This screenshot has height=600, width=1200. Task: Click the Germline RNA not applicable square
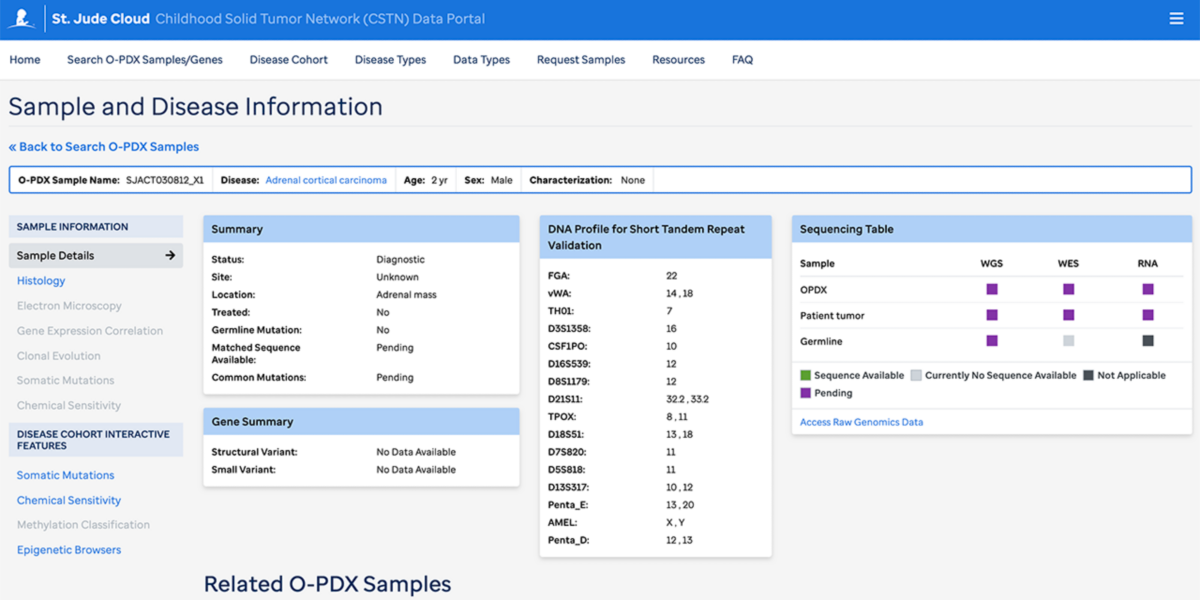(x=1148, y=341)
